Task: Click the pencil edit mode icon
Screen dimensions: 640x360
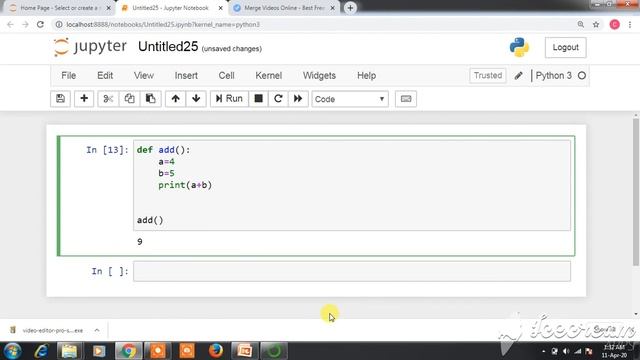Action: pos(518,76)
